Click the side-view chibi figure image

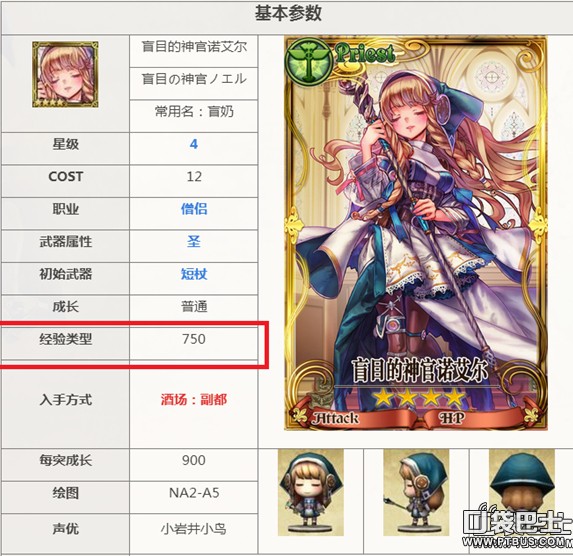click(x=416, y=492)
